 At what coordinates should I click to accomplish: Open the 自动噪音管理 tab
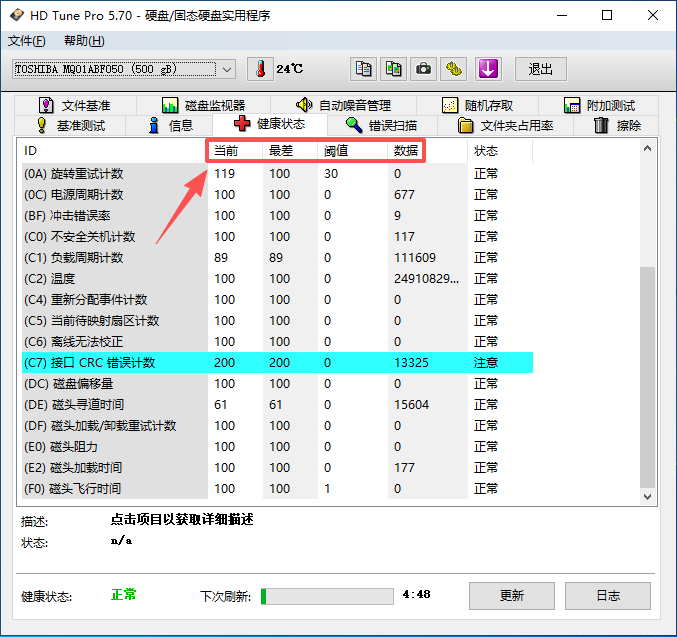pos(343,105)
